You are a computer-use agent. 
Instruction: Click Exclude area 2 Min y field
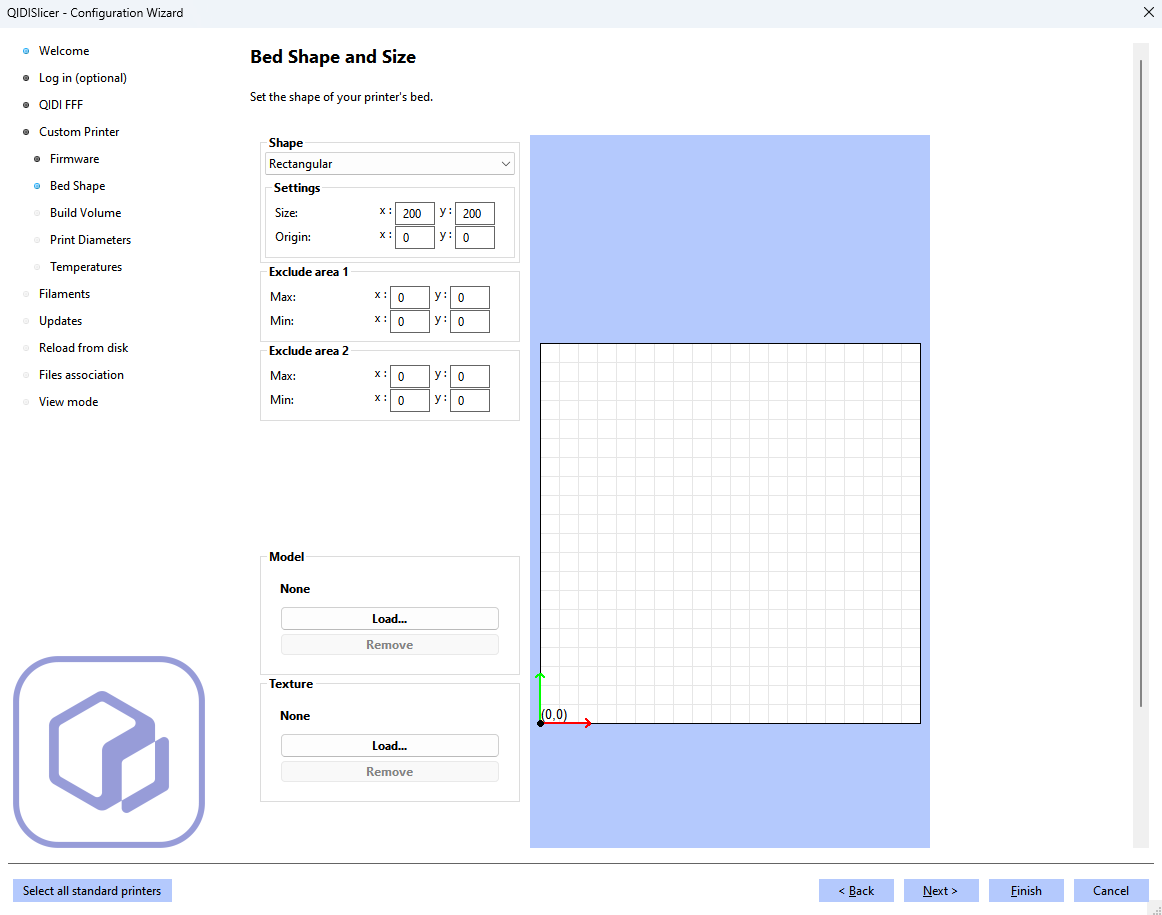click(x=469, y=400)
